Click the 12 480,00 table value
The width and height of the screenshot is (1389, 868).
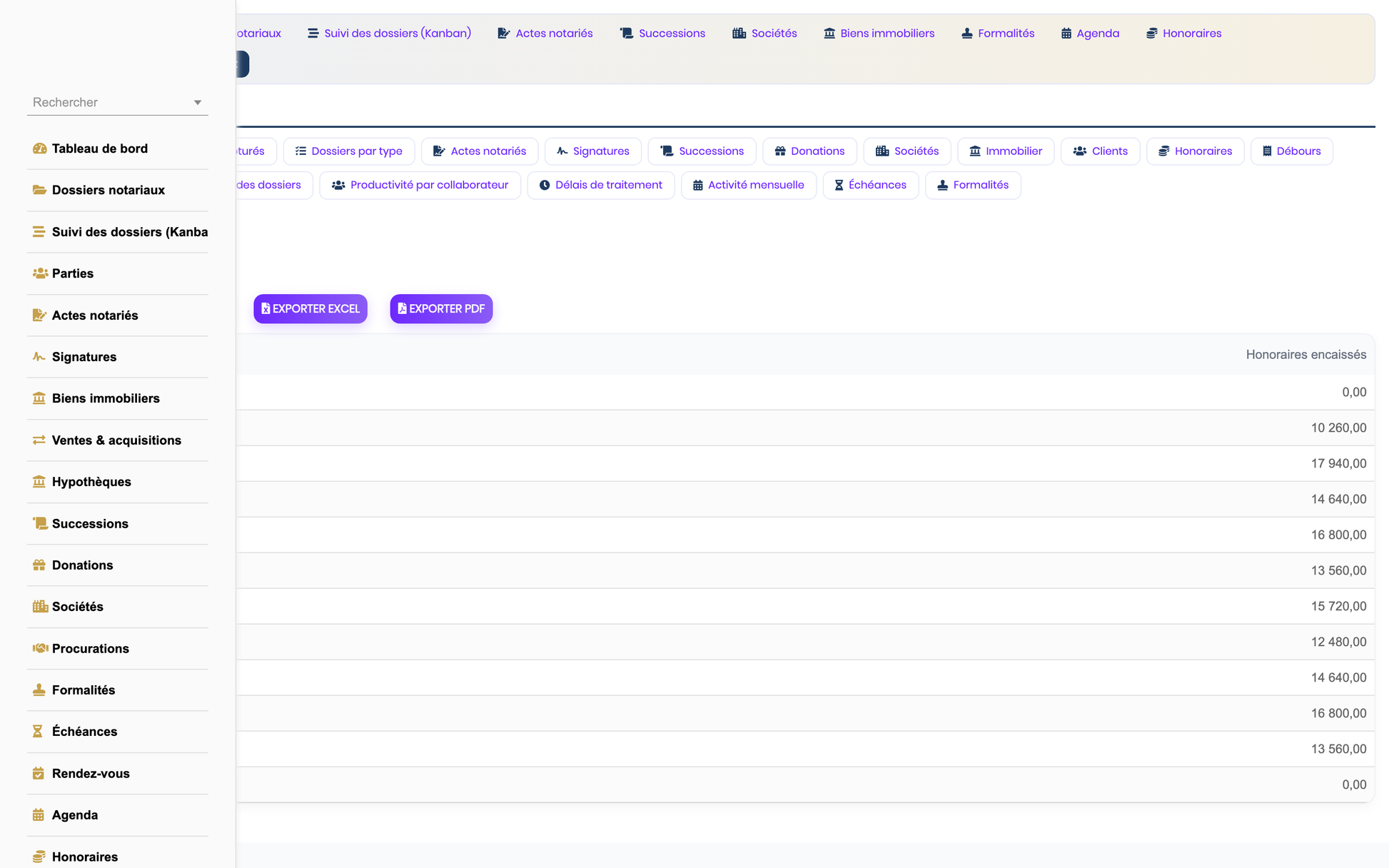1338,642
